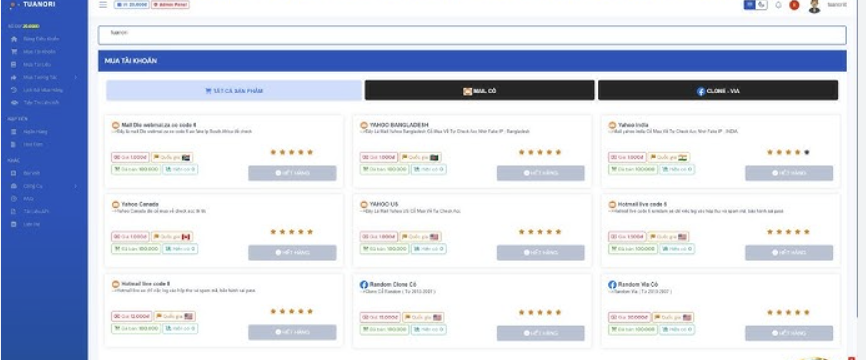This screenshot has width=866, height=360.
Task: Click the red circular badge in header
Action: pyautogui.click(x=794, y=5)
